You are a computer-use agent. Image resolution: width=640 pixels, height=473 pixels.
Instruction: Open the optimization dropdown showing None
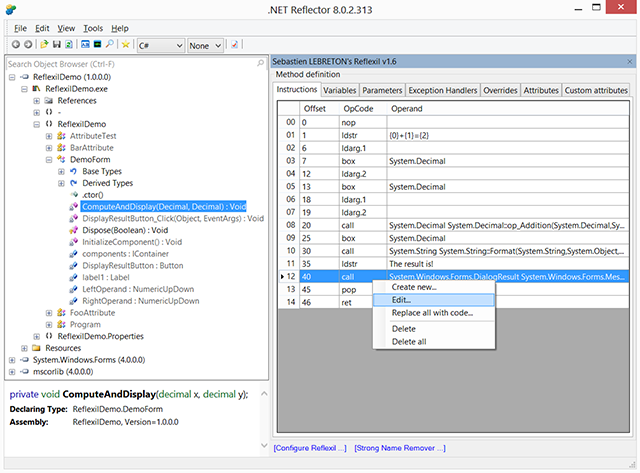[x=205, y=45]
